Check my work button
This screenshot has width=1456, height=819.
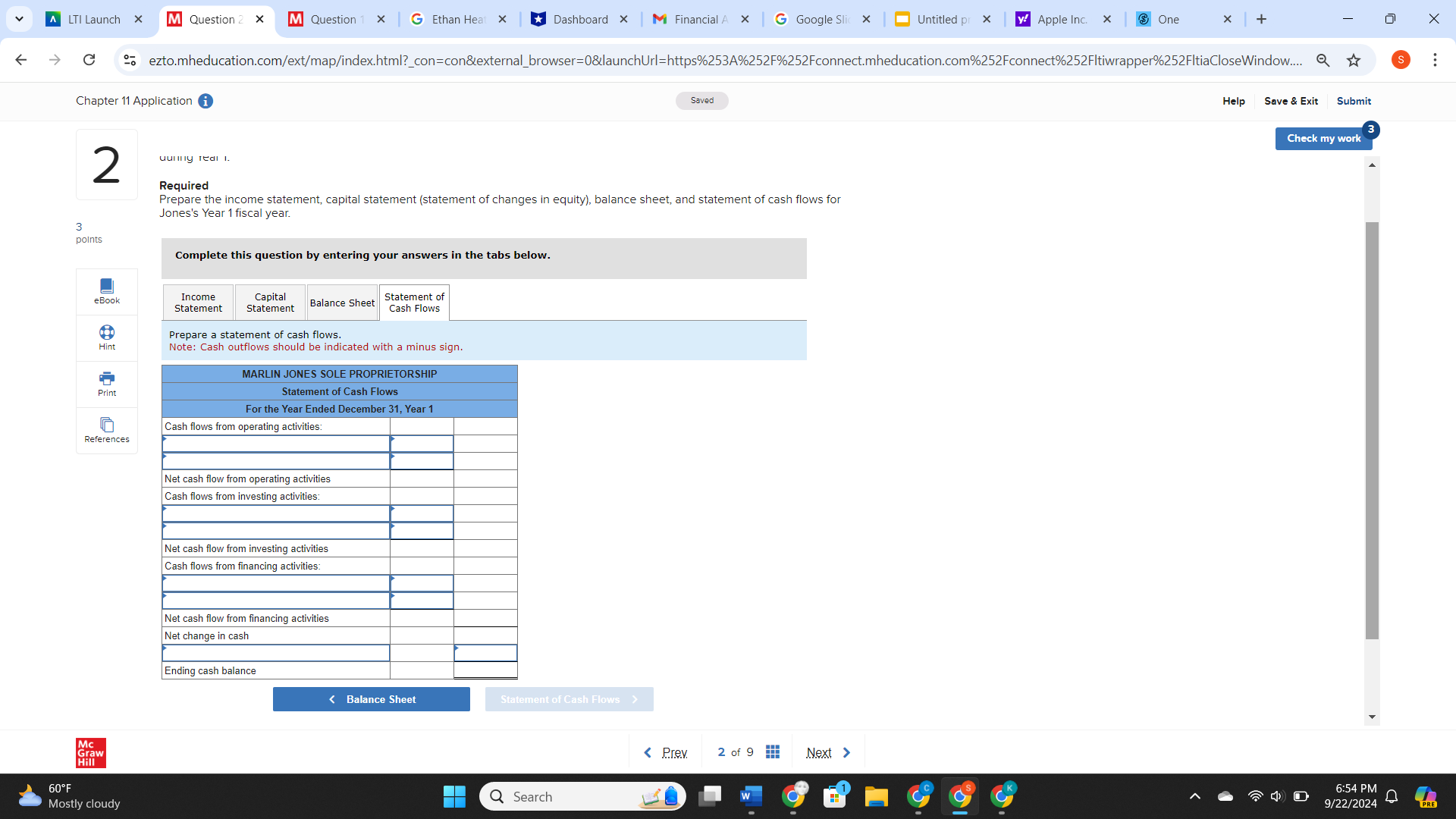pyautogui.click(x=1323, y=138)
